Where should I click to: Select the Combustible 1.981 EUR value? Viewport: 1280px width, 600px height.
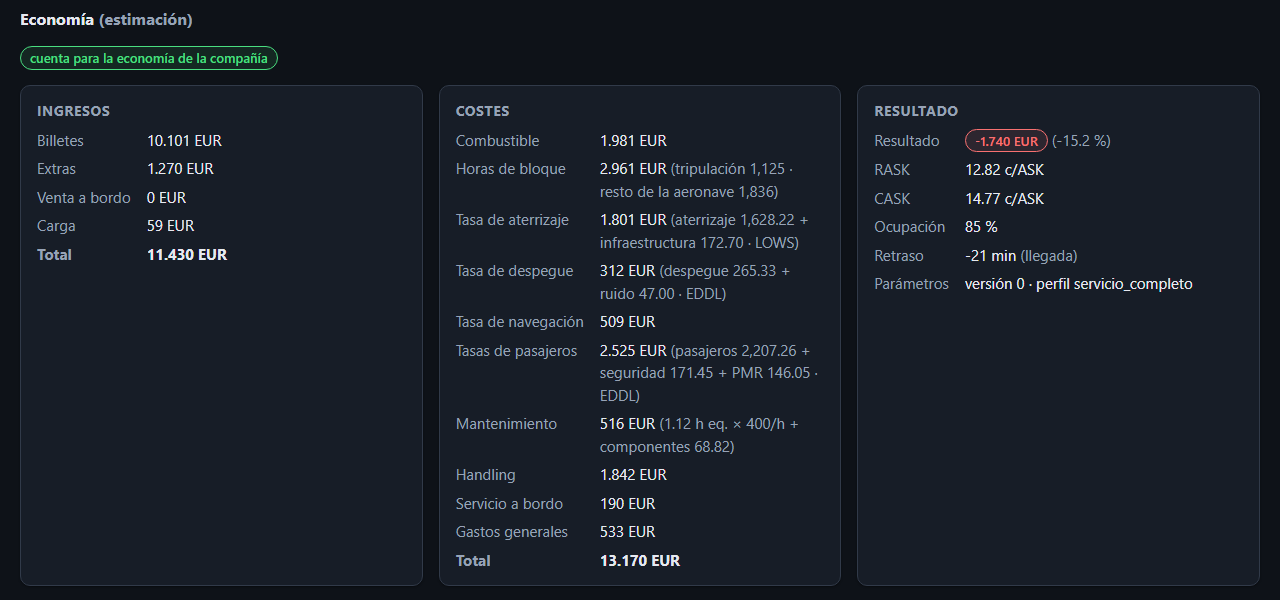[633, 141]
